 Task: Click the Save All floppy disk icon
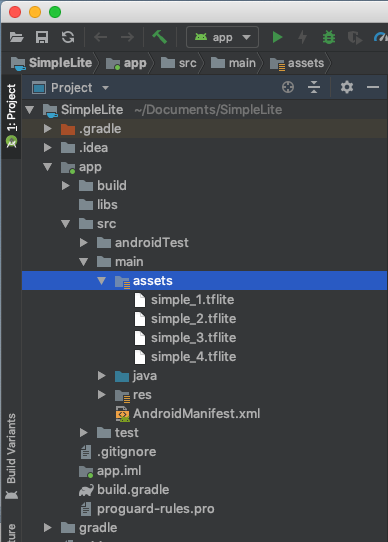click(42, 37)
